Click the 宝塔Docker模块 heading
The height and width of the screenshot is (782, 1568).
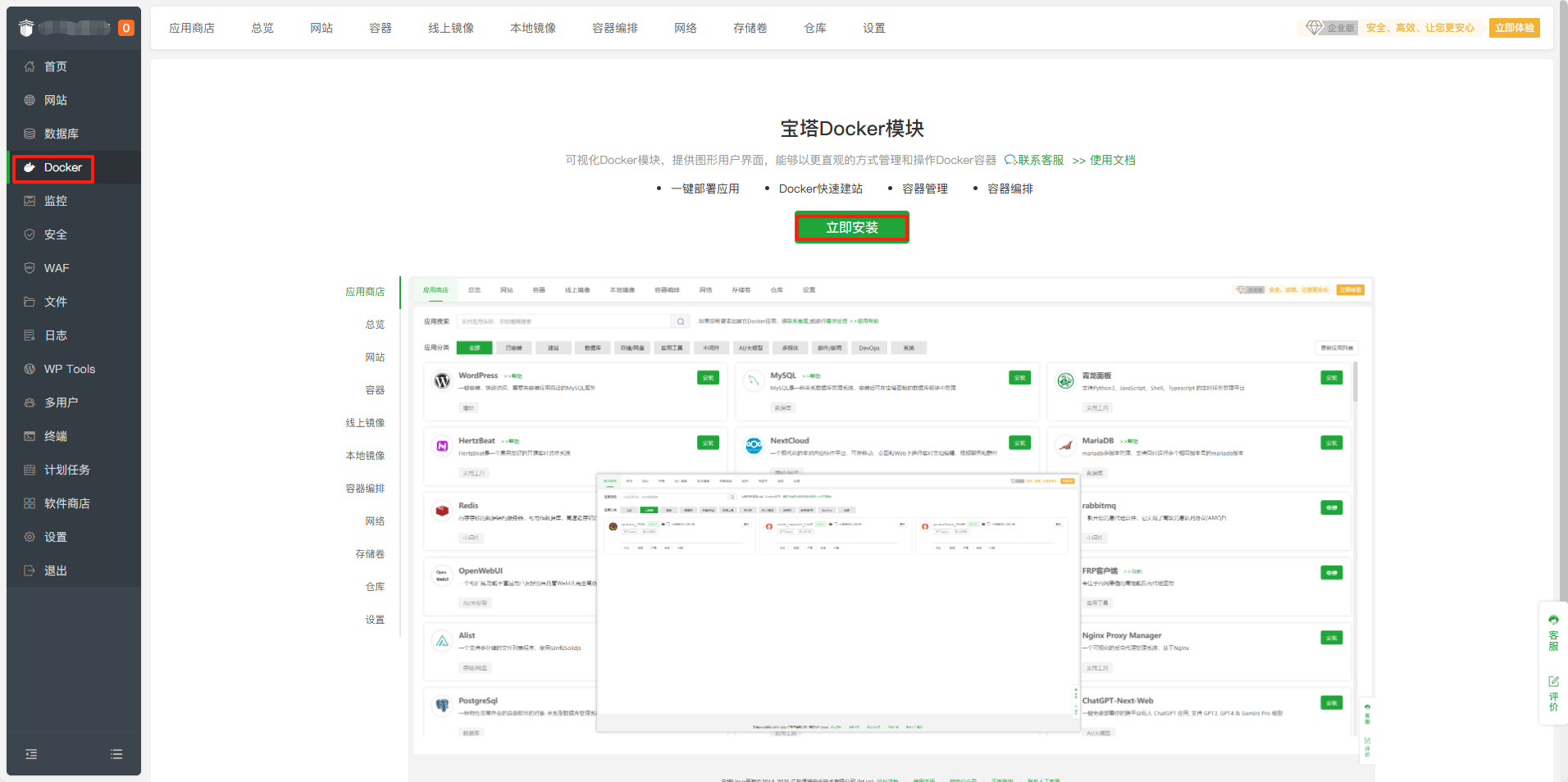852,129
